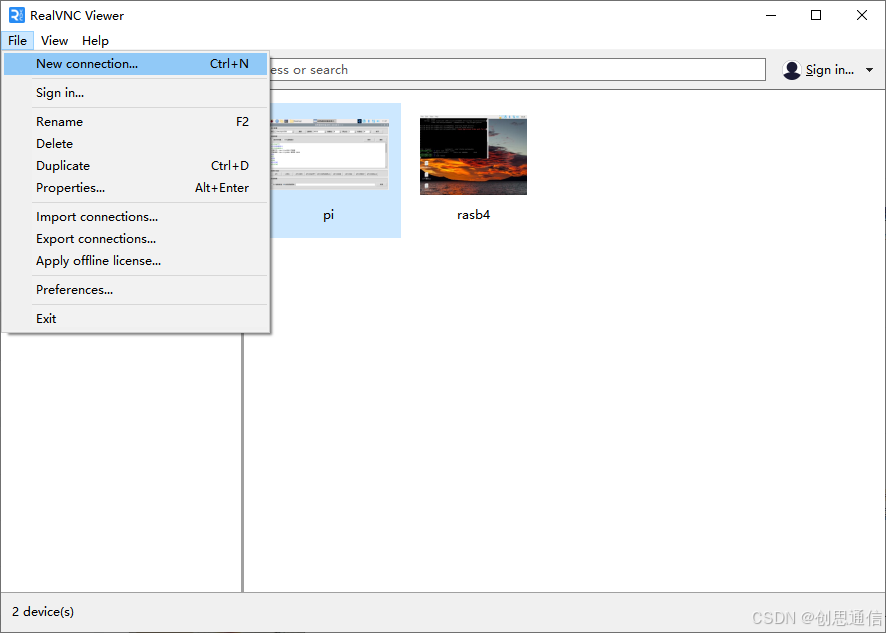Choose Duplicate menu entry

pos(136,166)
